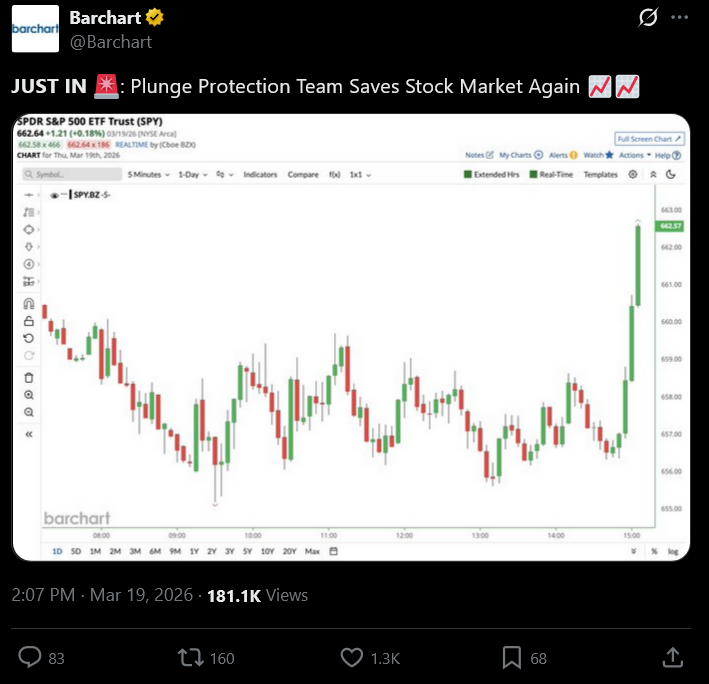Click the Grok slashed-circle icon
Image resolution: width=709 pixels, height=684 pixels.
(x=648, y=18)
